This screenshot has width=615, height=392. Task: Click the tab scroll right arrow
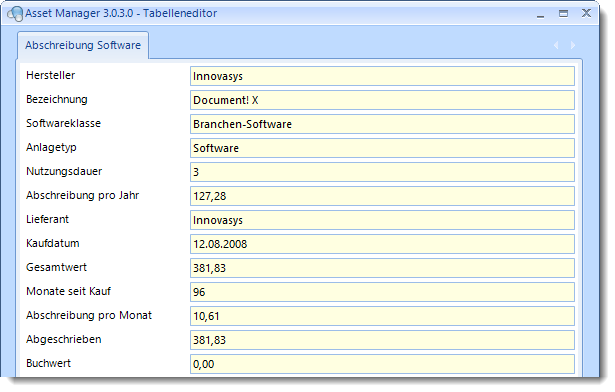[x=573, y=45]
